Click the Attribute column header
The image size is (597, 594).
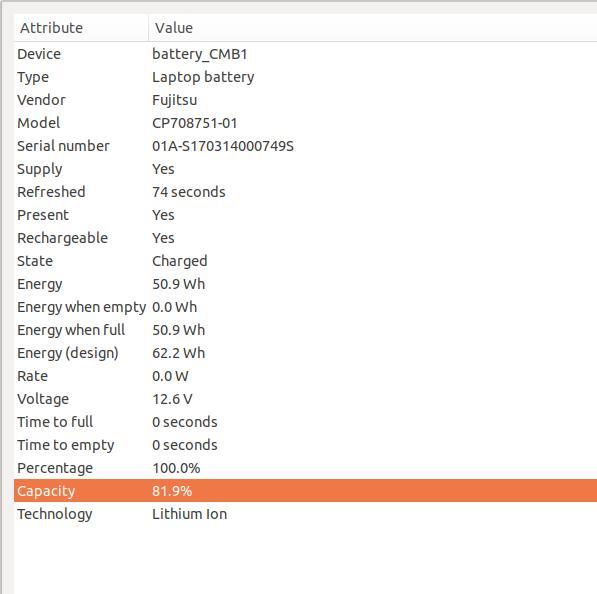coord(81,28)
